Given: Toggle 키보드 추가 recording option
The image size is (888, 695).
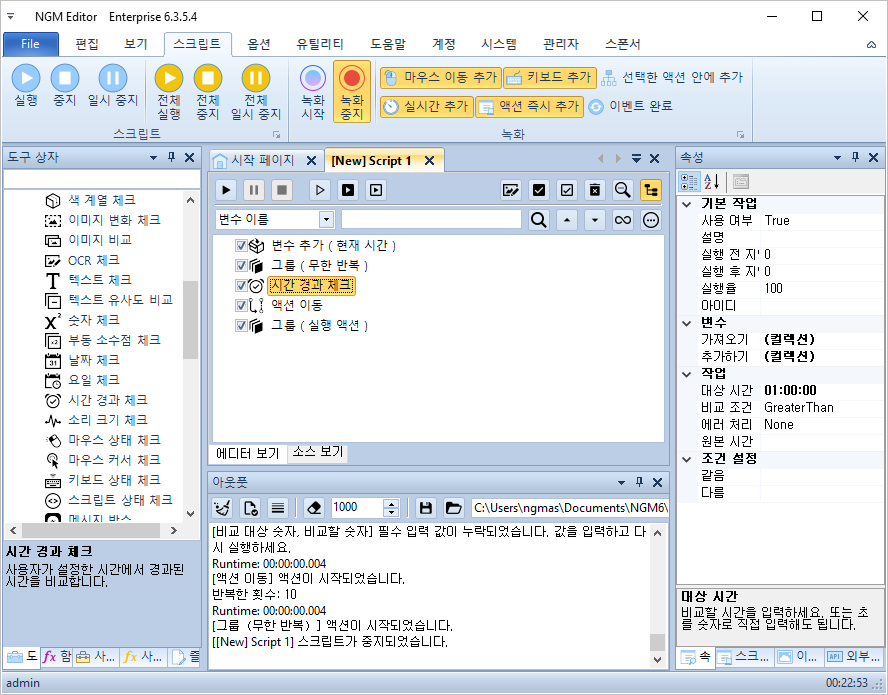Looking at the screenshot, I should 550,78.
